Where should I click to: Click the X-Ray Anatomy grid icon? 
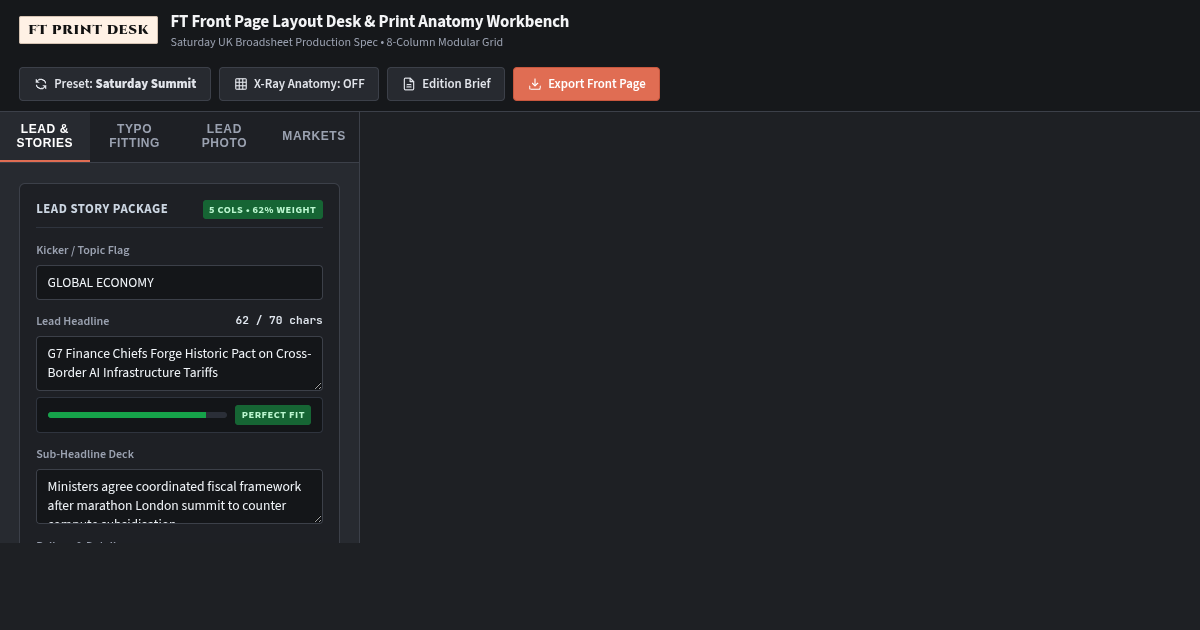point(241,84)
